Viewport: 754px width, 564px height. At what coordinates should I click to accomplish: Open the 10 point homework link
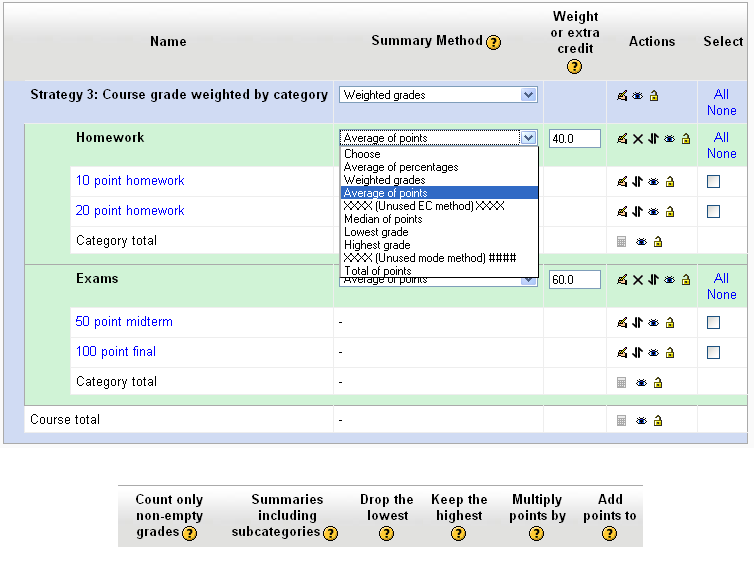click(130, 180)
